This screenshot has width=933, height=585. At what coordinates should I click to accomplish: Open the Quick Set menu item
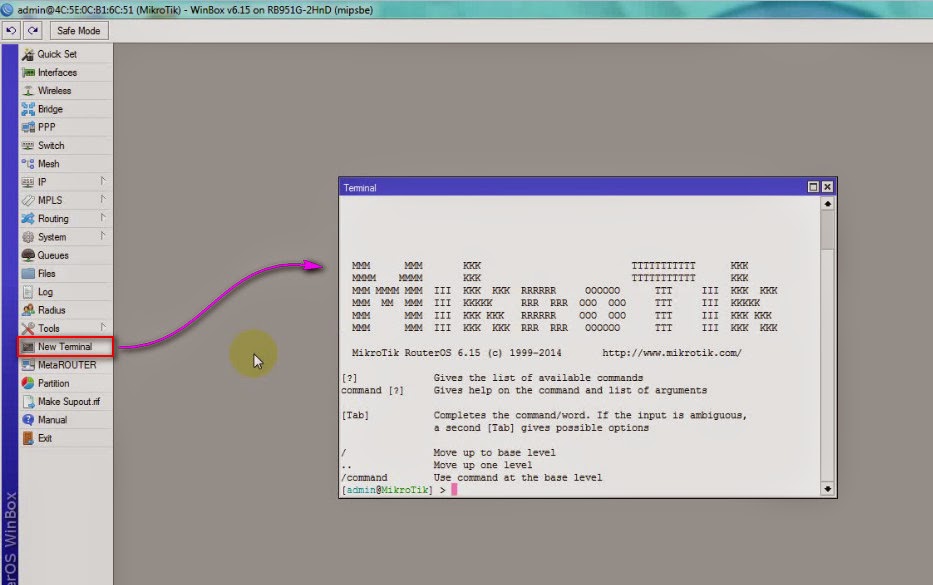pyautogui.click(x=65, y=54)
